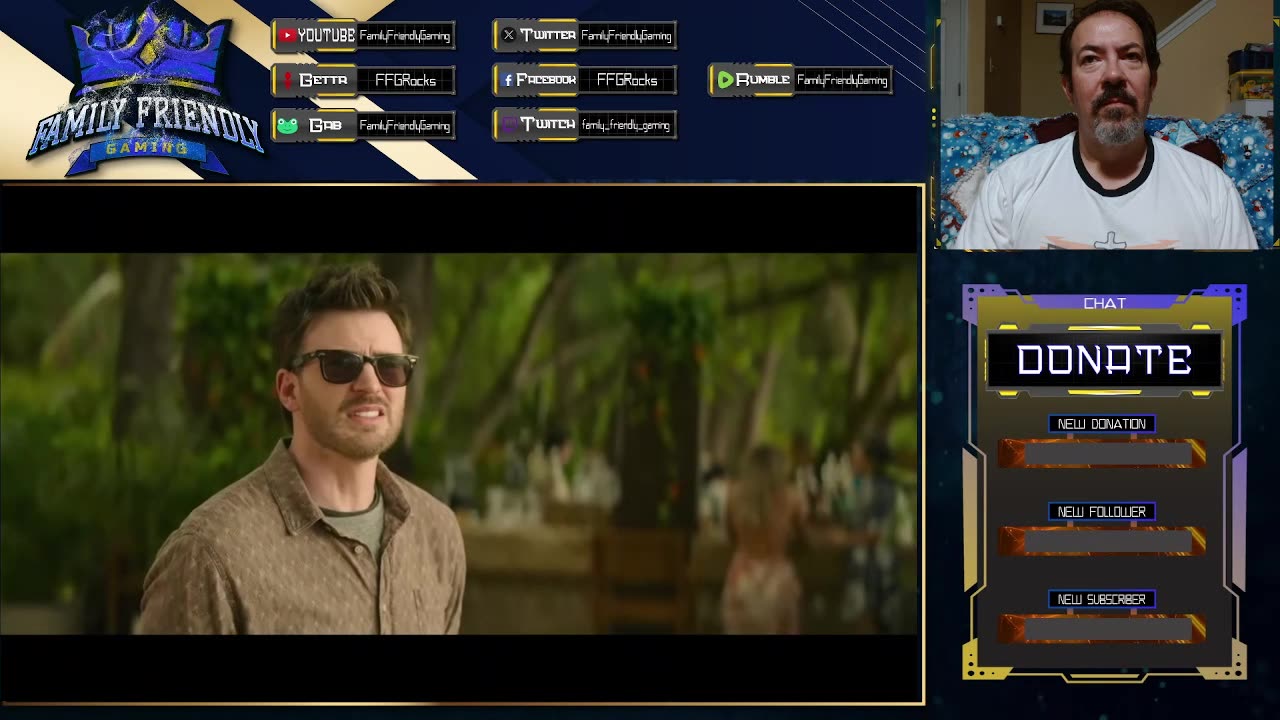Click the NEW SUBSCRIBER label
1280x720 pixels.
pos(1102,599)
